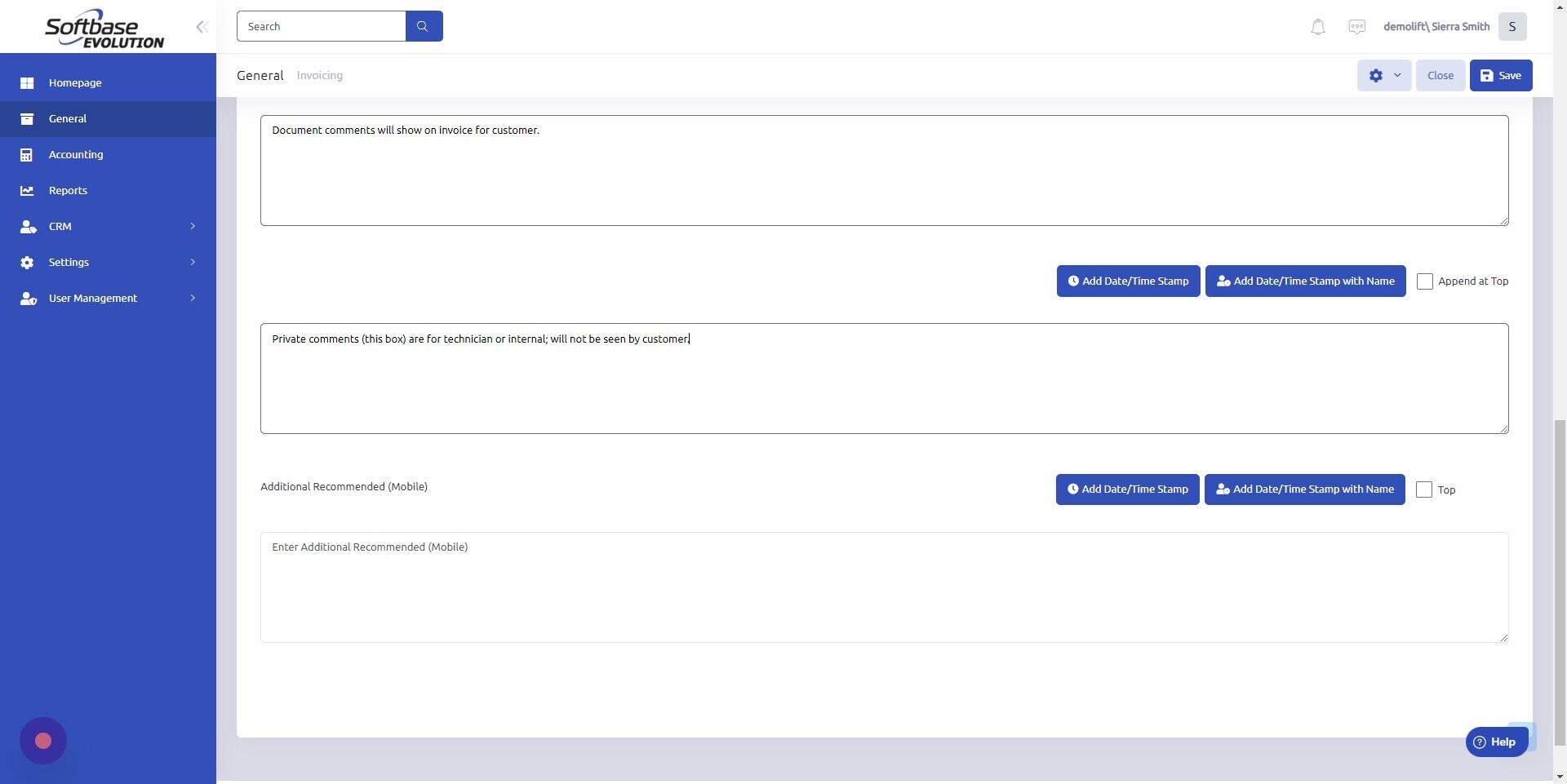Viewport: 1567px width, 784px height.
Task: Switch to the Invoicing tab
Action: [319, 75]
